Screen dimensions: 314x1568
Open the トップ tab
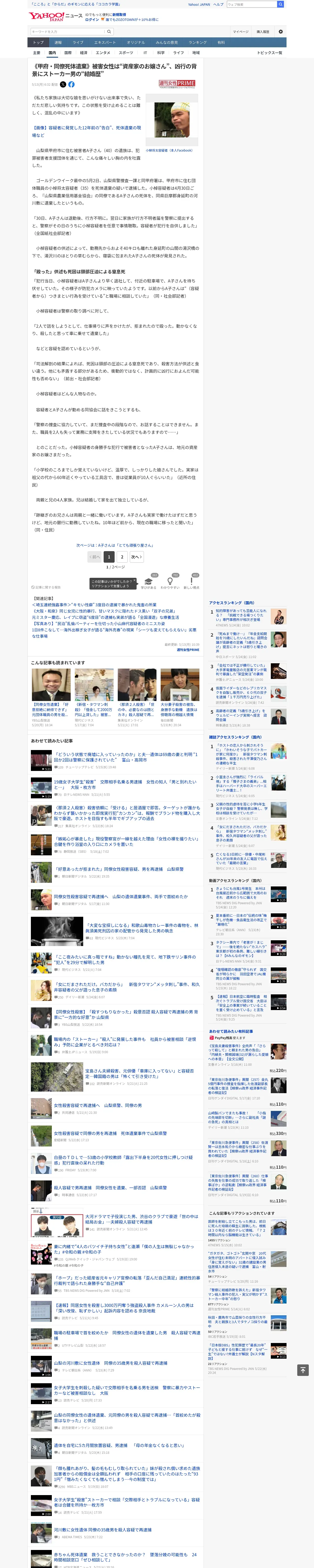click(x=38, y=43)
